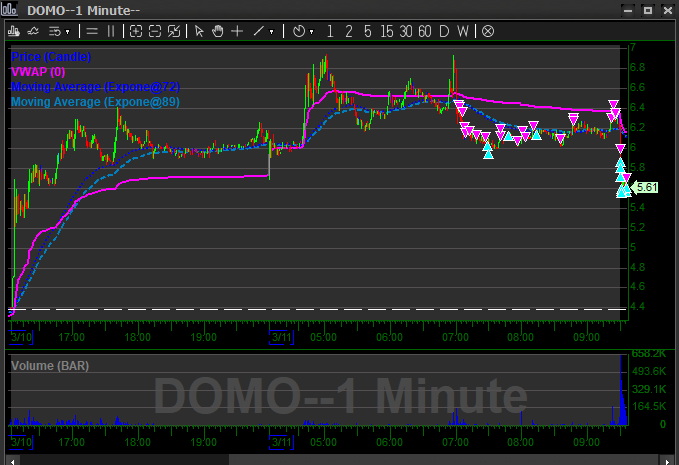Click the 3/11 date marker under the volume pane
The width and height of the screenshot is (679, 465).
[281, 442]
